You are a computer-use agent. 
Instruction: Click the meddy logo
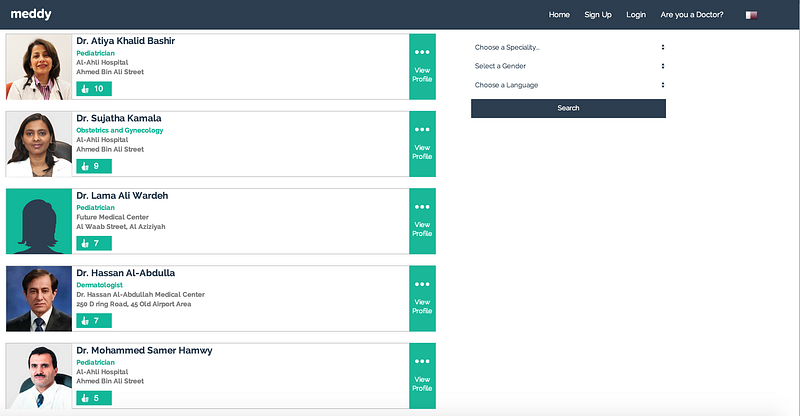coord(31,14)
